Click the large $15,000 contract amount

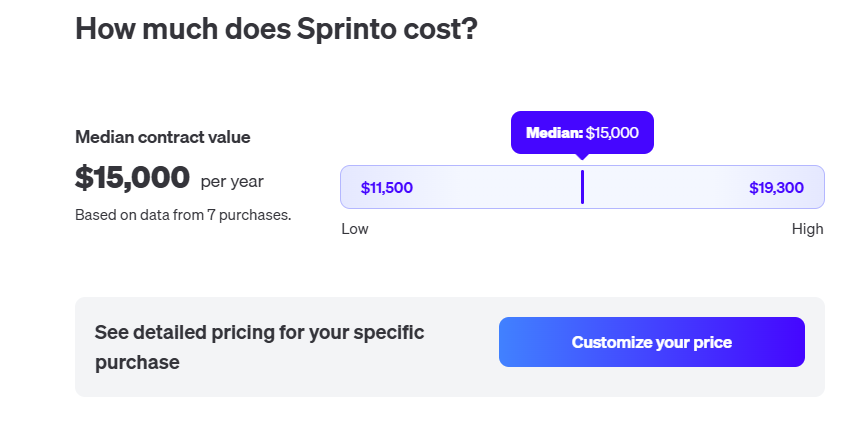tap(132, 178)
